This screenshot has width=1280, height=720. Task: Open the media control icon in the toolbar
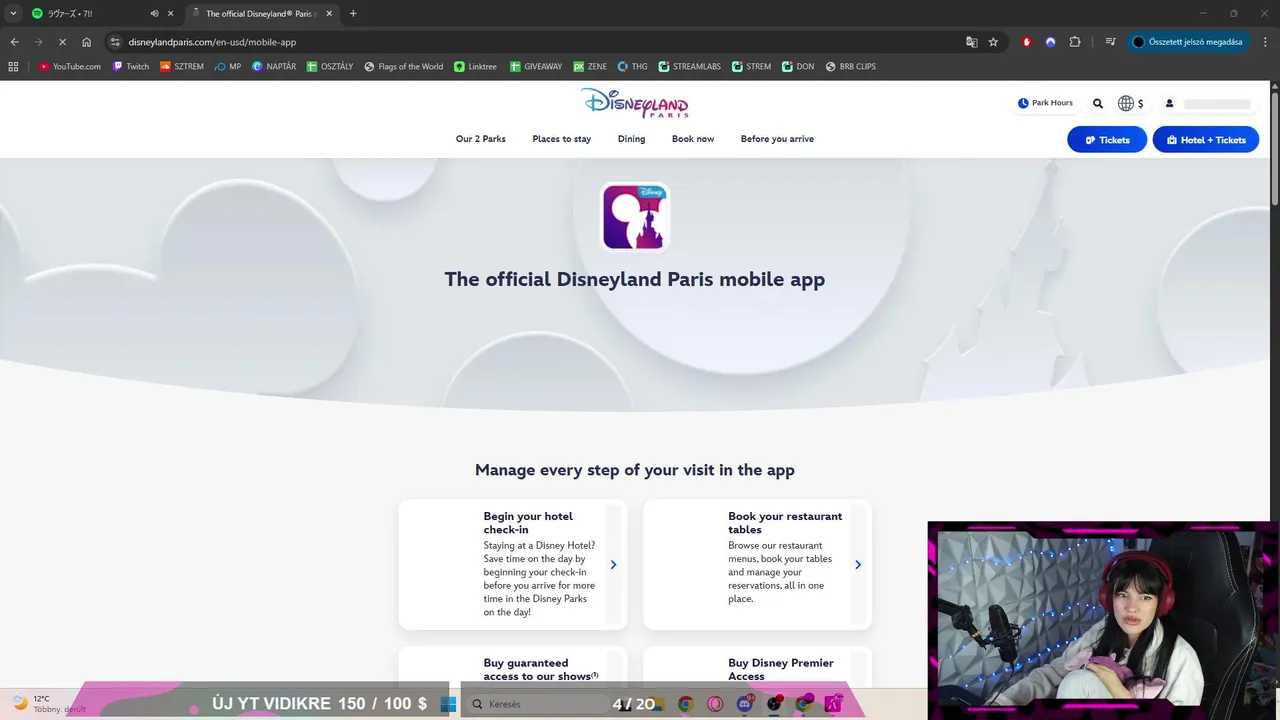1110,42
